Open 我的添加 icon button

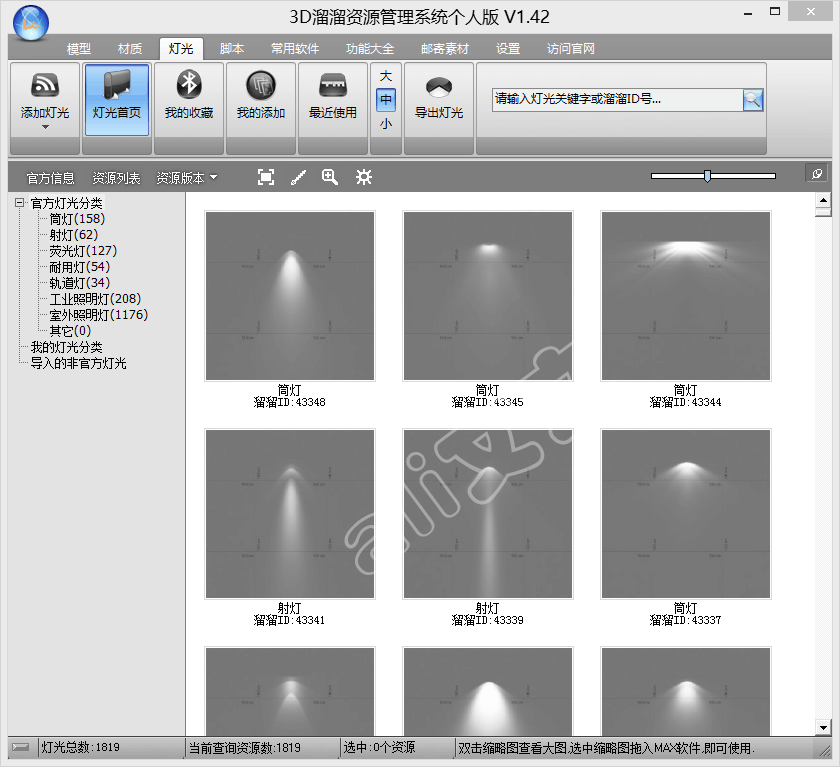[x=260, y=85]
